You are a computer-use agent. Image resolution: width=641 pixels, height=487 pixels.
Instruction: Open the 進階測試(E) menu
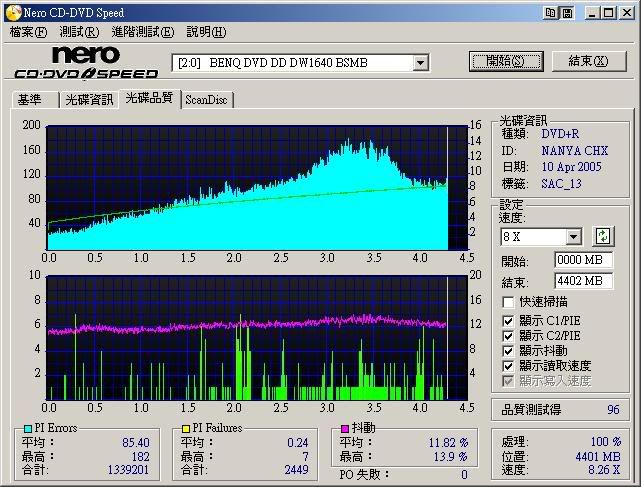[143, 32]
